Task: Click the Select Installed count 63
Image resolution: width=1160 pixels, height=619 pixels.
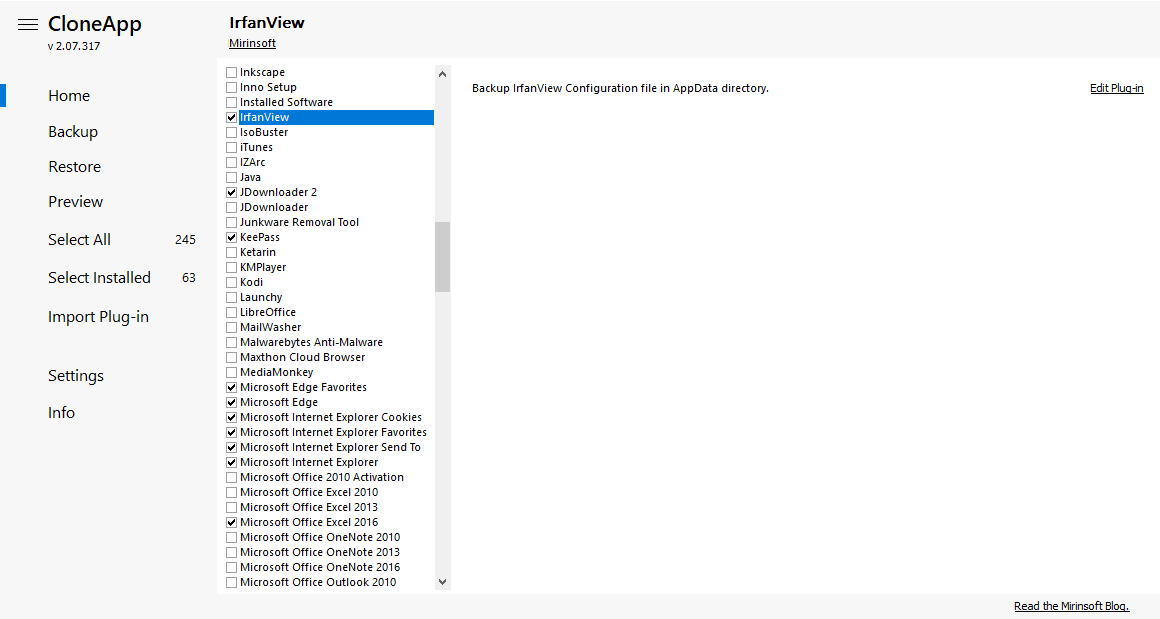Action: (189, 278)
